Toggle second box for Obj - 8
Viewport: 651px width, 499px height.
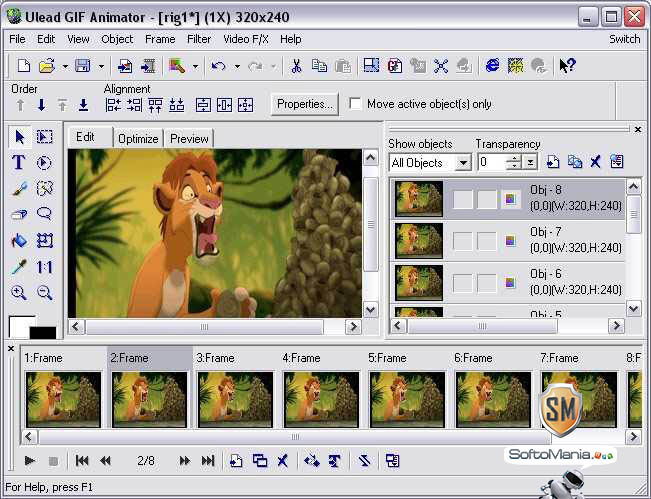(x=487, y=199)
